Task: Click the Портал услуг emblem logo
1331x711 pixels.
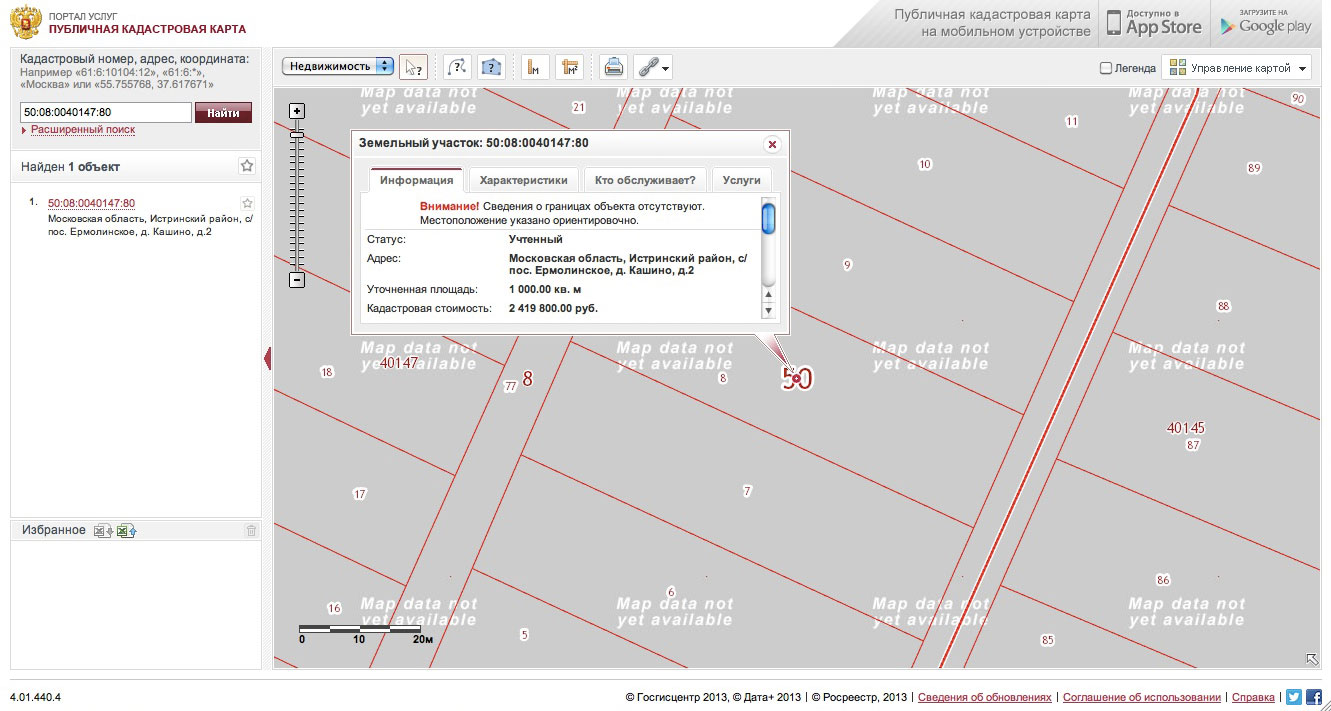Action: pyautogui.click(x=25, y=22)
